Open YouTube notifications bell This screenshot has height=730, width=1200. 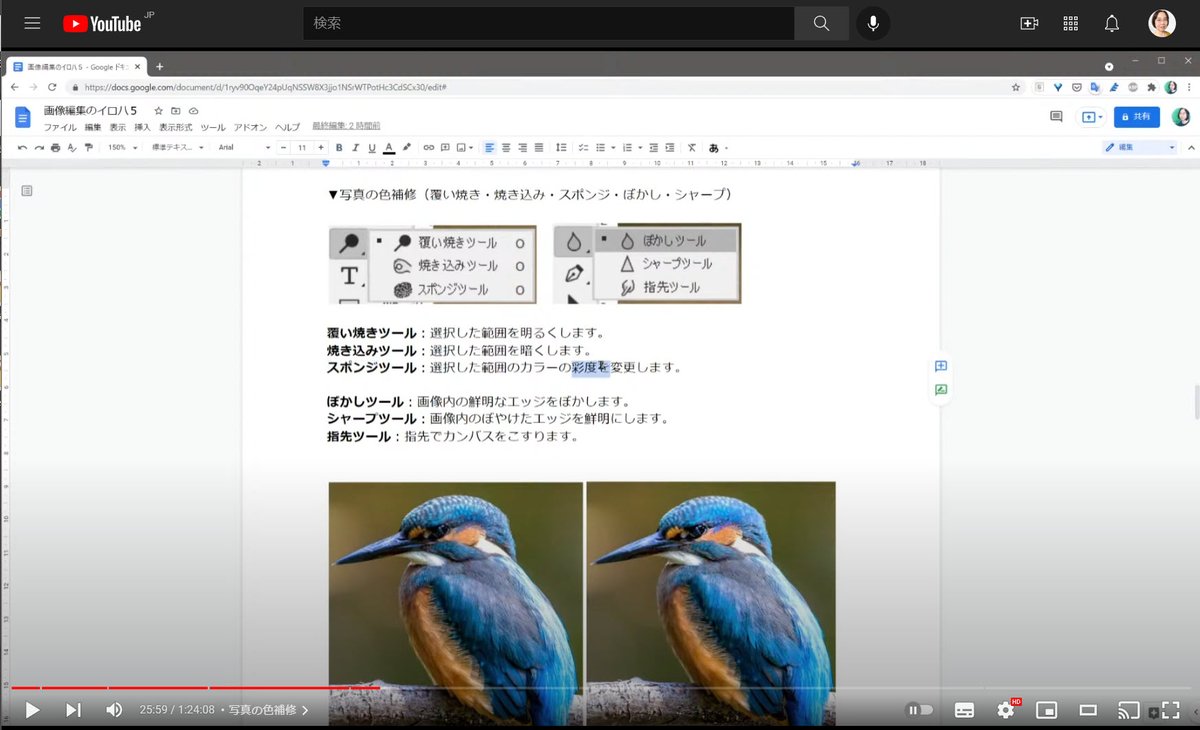1112,23
